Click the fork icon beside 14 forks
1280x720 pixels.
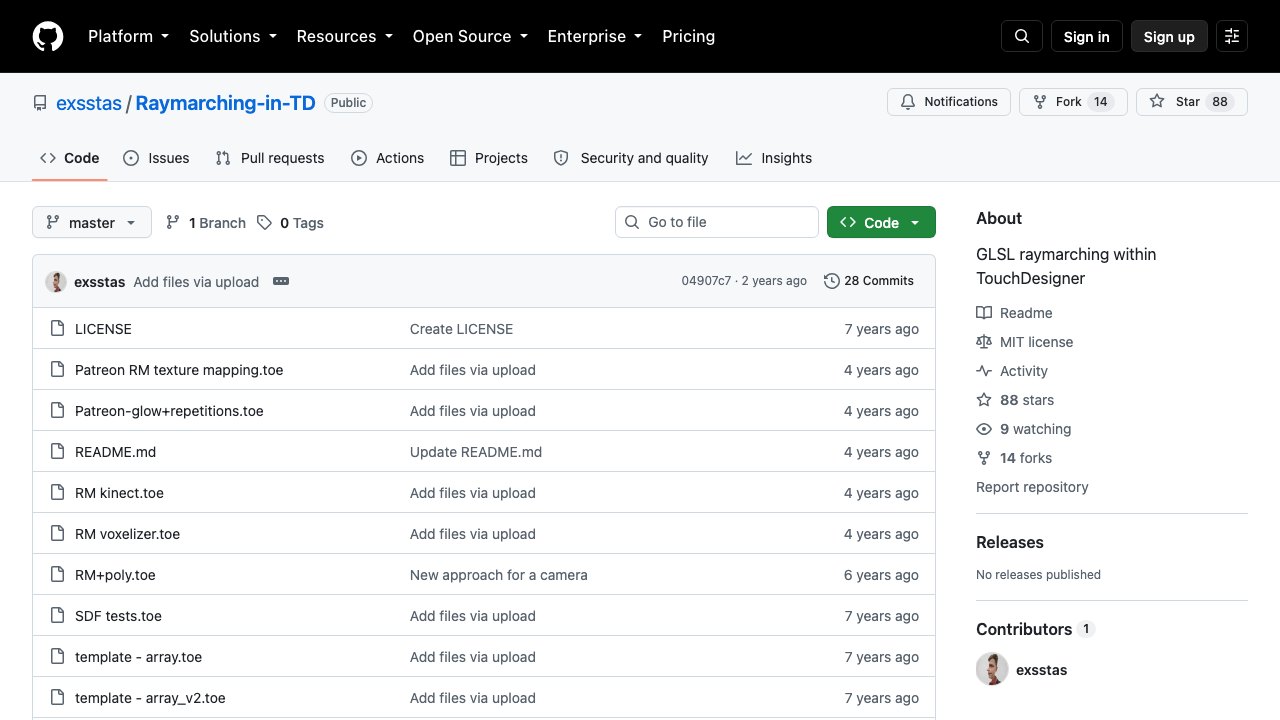(x=984, y=458)
